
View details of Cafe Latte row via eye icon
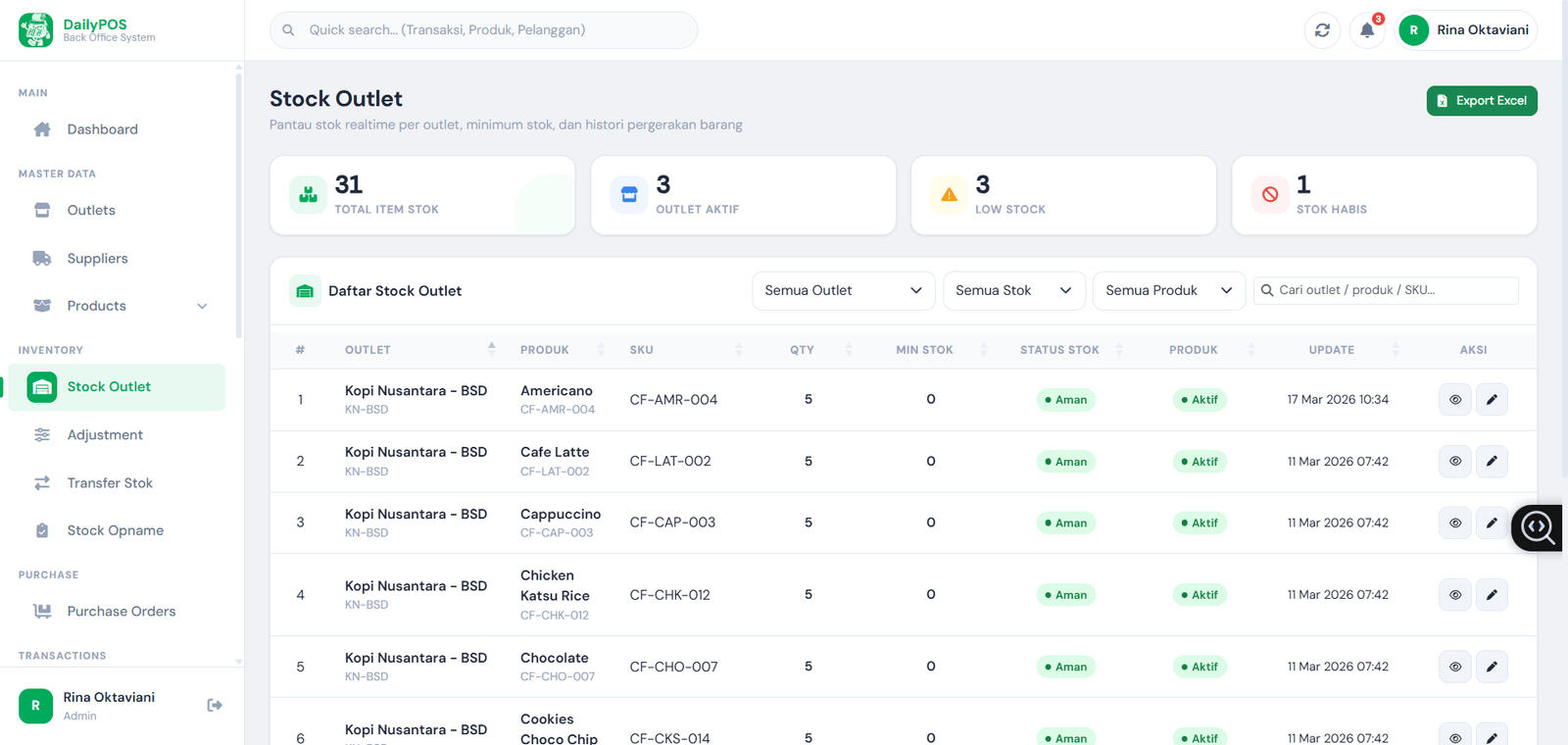1455,461
